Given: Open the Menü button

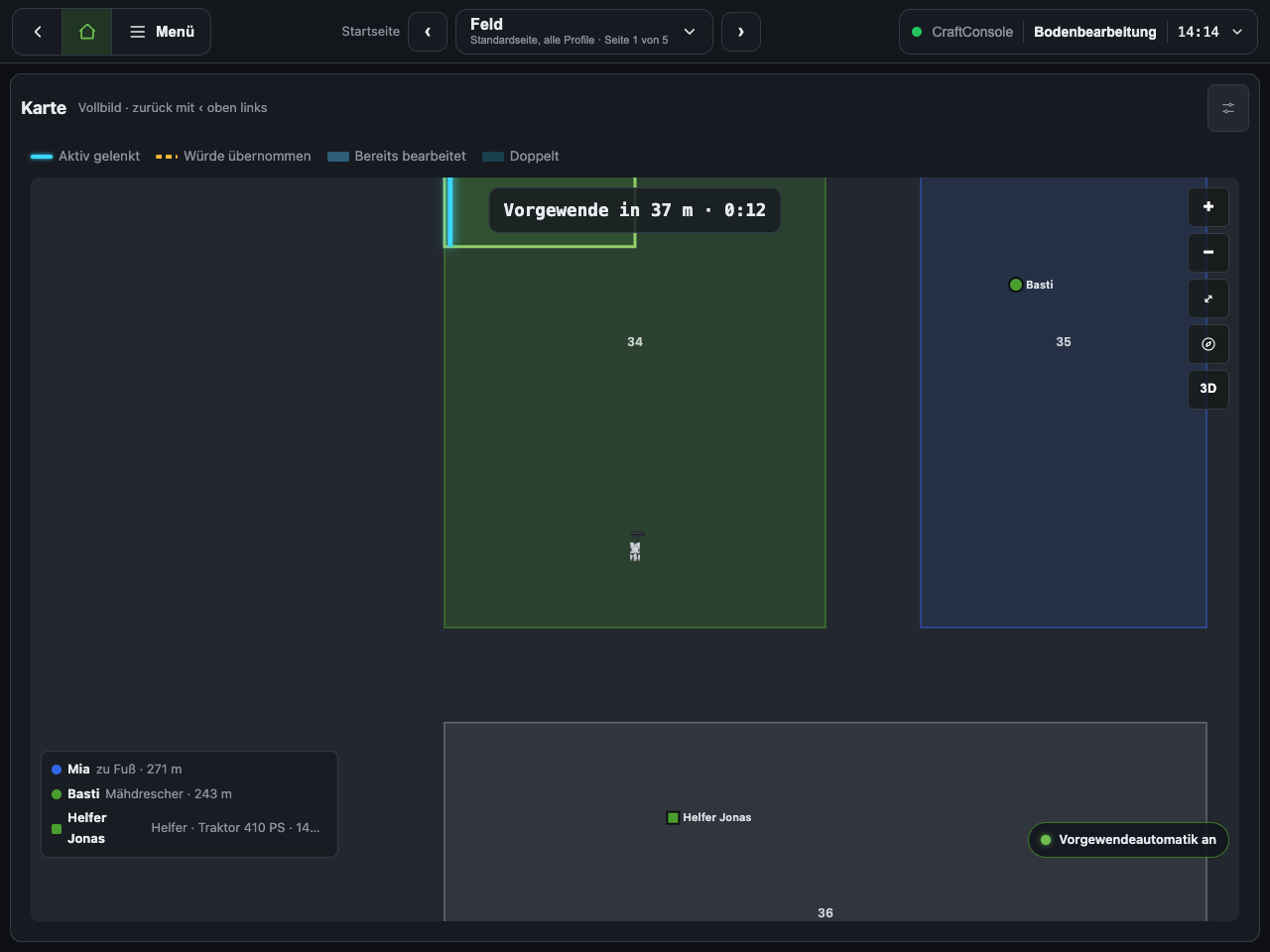Looking at the screenshot, I should coord(162,32).
